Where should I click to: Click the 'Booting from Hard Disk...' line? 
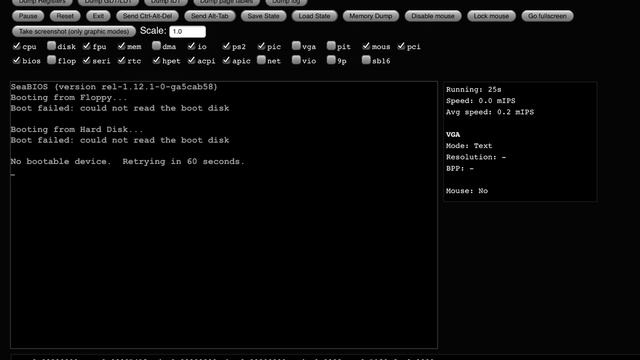point(77,129)
